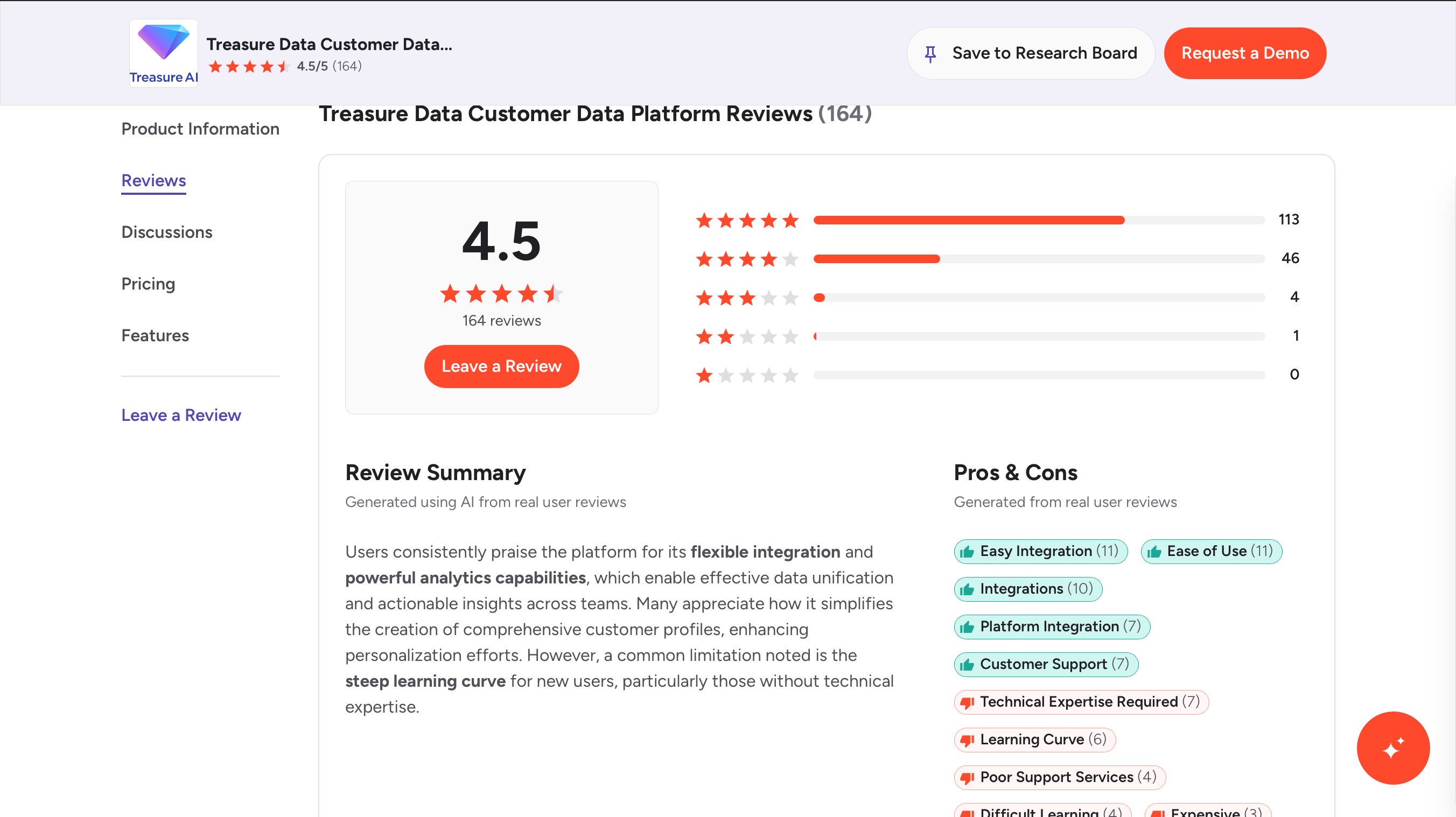Filter reviews by five-star rating row
The height and width of the screenshot is (817, 1456).
coord(997,220)
